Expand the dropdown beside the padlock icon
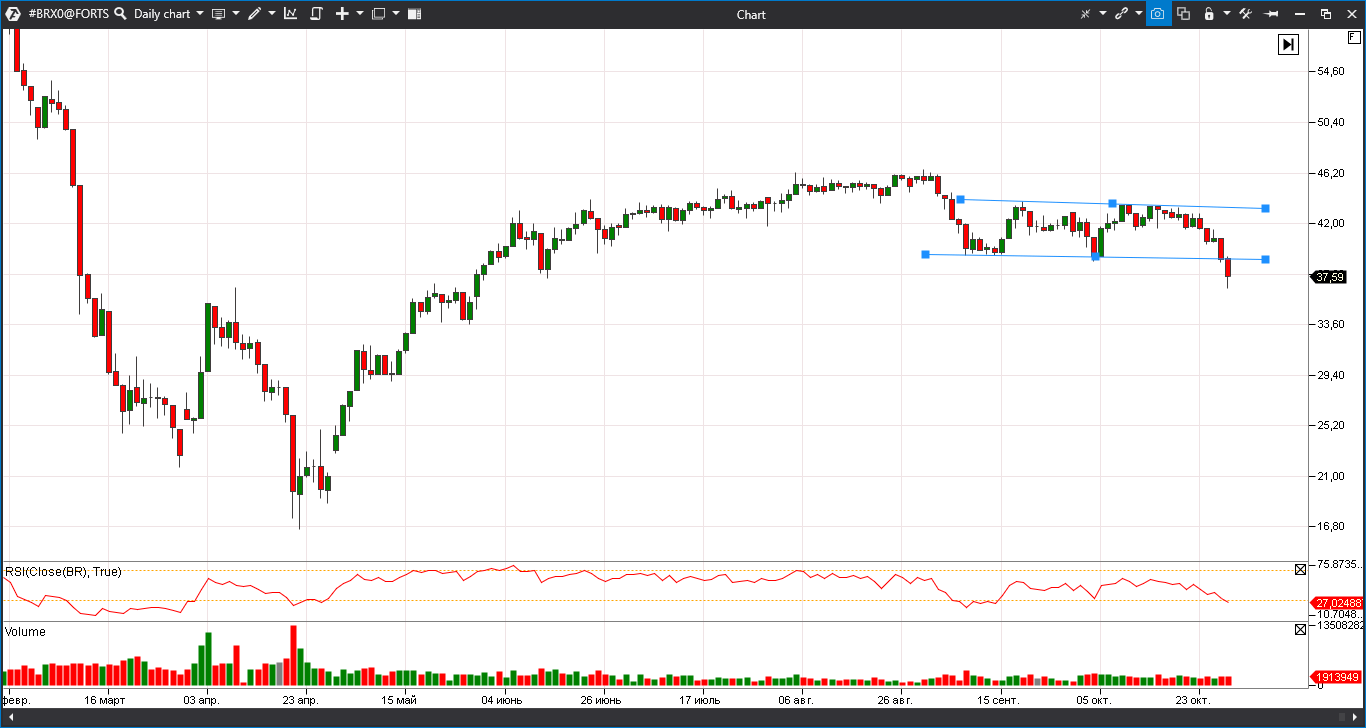Viewport: 1366px width, 728px height. coord(1227,13)
